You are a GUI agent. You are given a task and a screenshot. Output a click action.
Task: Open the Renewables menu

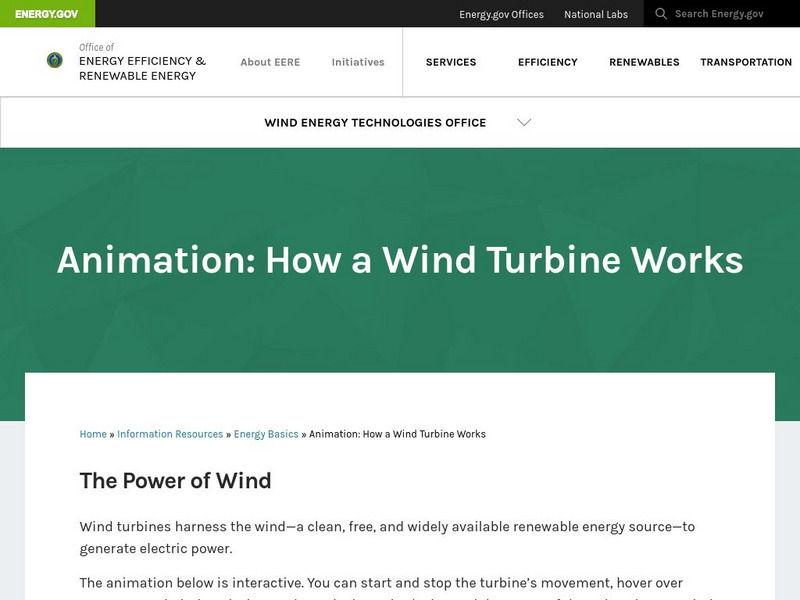coord(644,62)
